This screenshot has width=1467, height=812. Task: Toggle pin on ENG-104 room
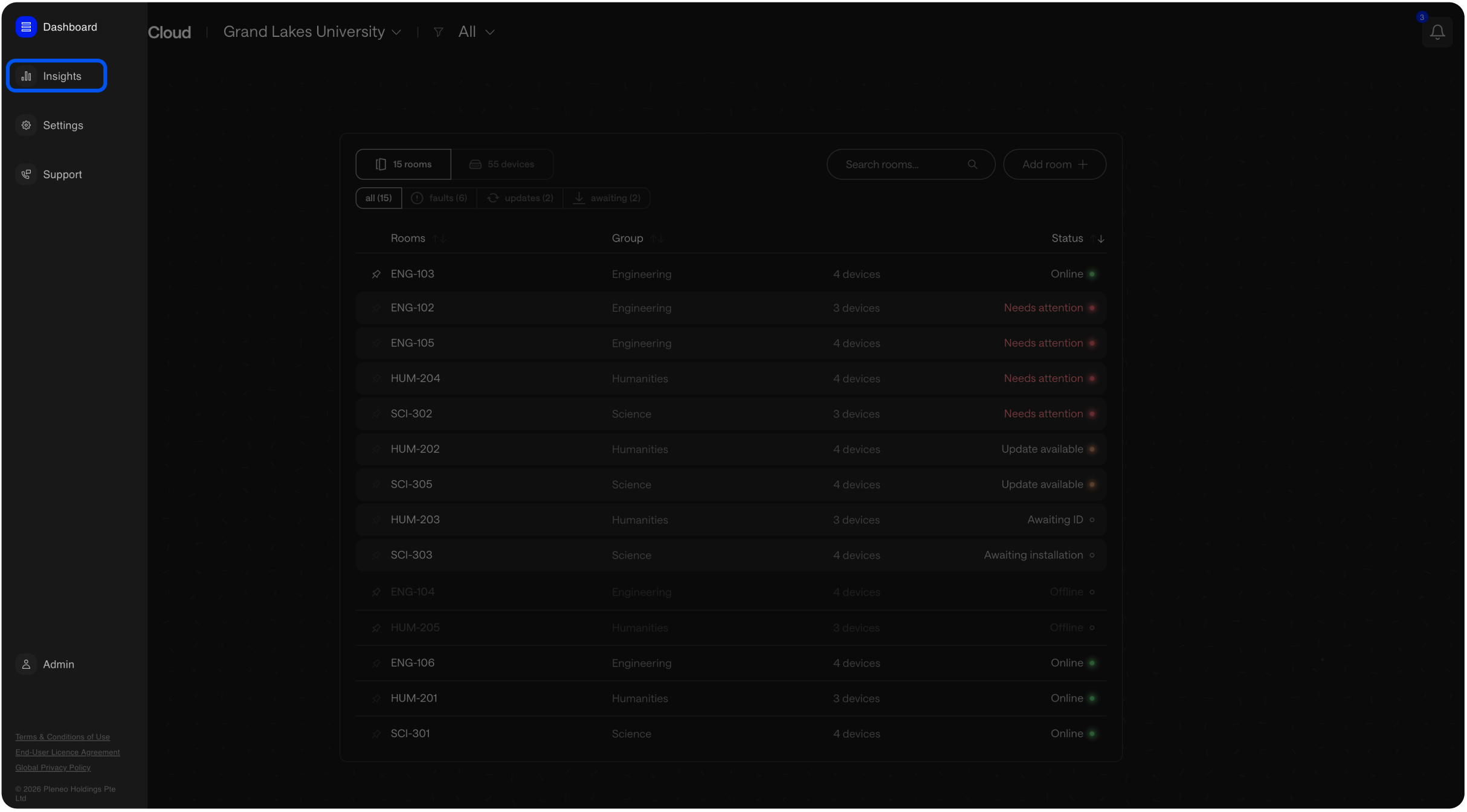[376, 592]
